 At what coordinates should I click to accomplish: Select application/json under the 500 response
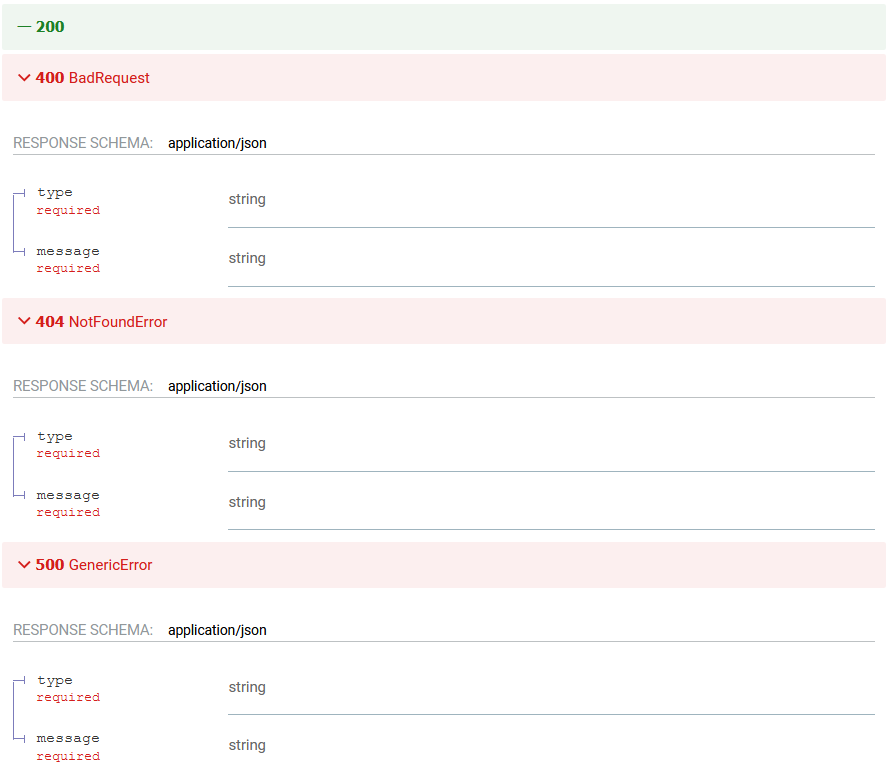[x=217, y=630]
